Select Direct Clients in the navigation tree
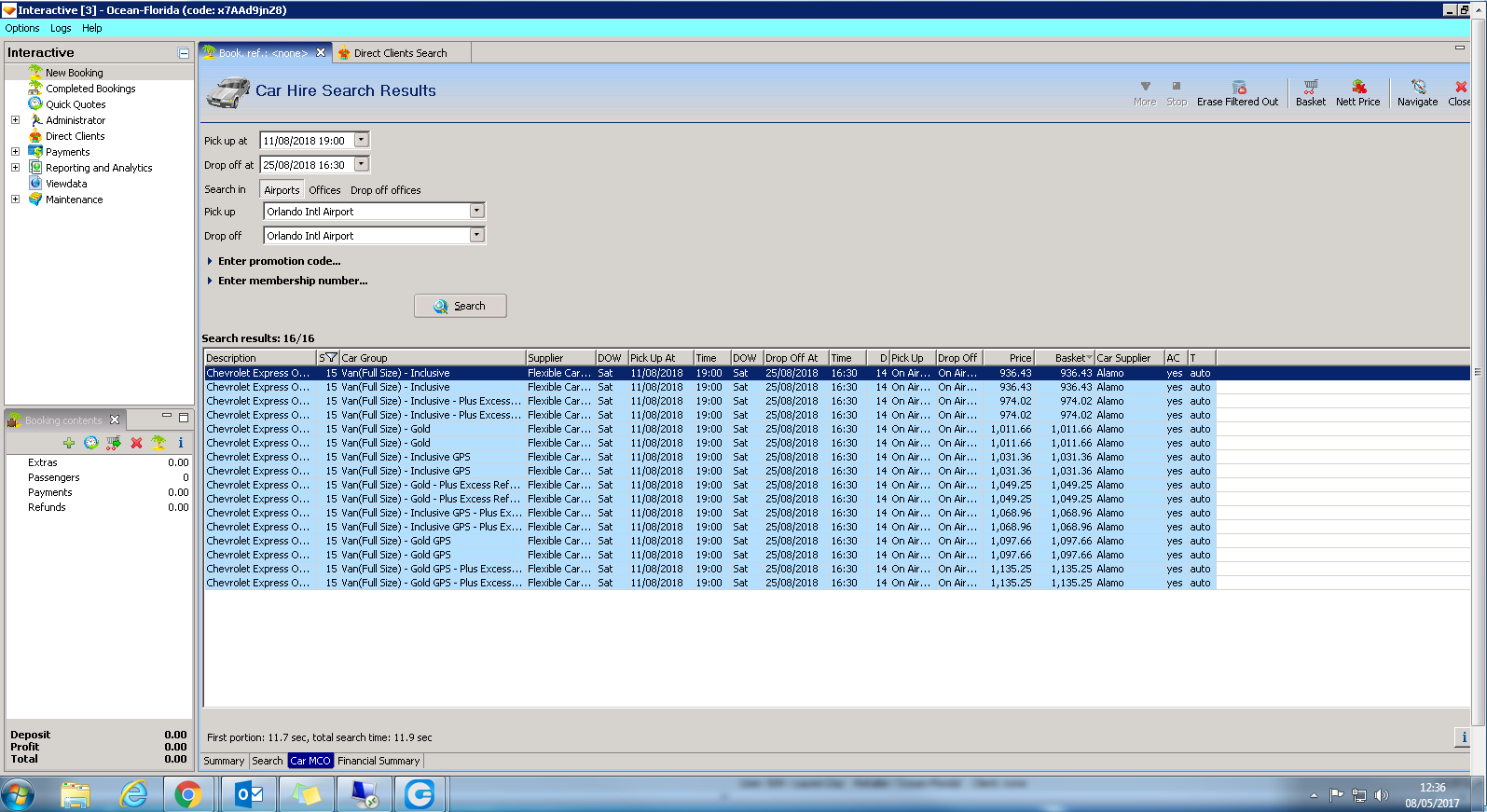The width and height of the screenshot is (1487, 812). point(76,136)
